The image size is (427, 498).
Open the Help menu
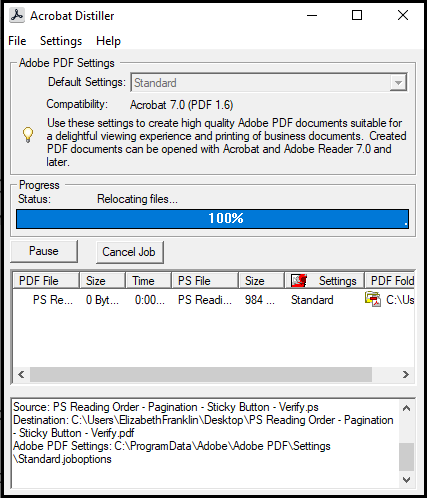coord(108,41)
